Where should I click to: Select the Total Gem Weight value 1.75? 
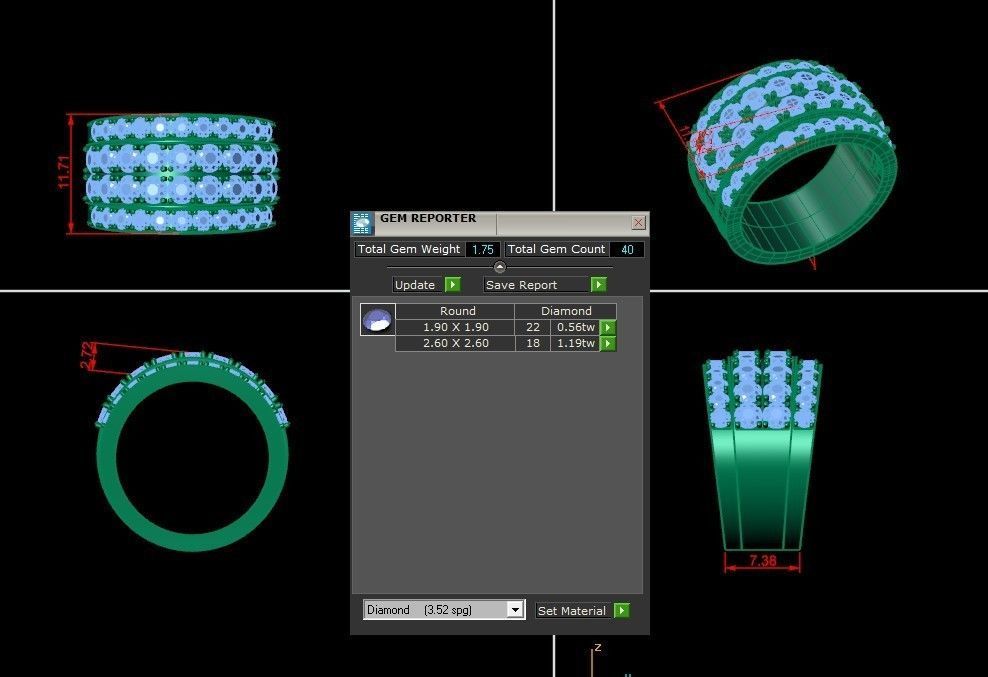coord(483,250)
